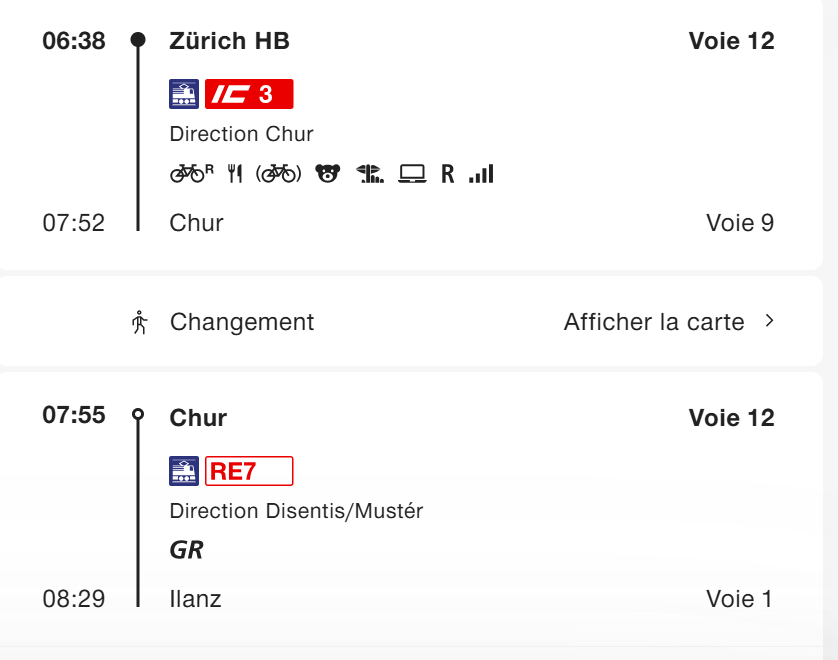Click the signpost amenity icon
Image resolution: width=838 pixels, height=660 pixels.
point(370,174)
